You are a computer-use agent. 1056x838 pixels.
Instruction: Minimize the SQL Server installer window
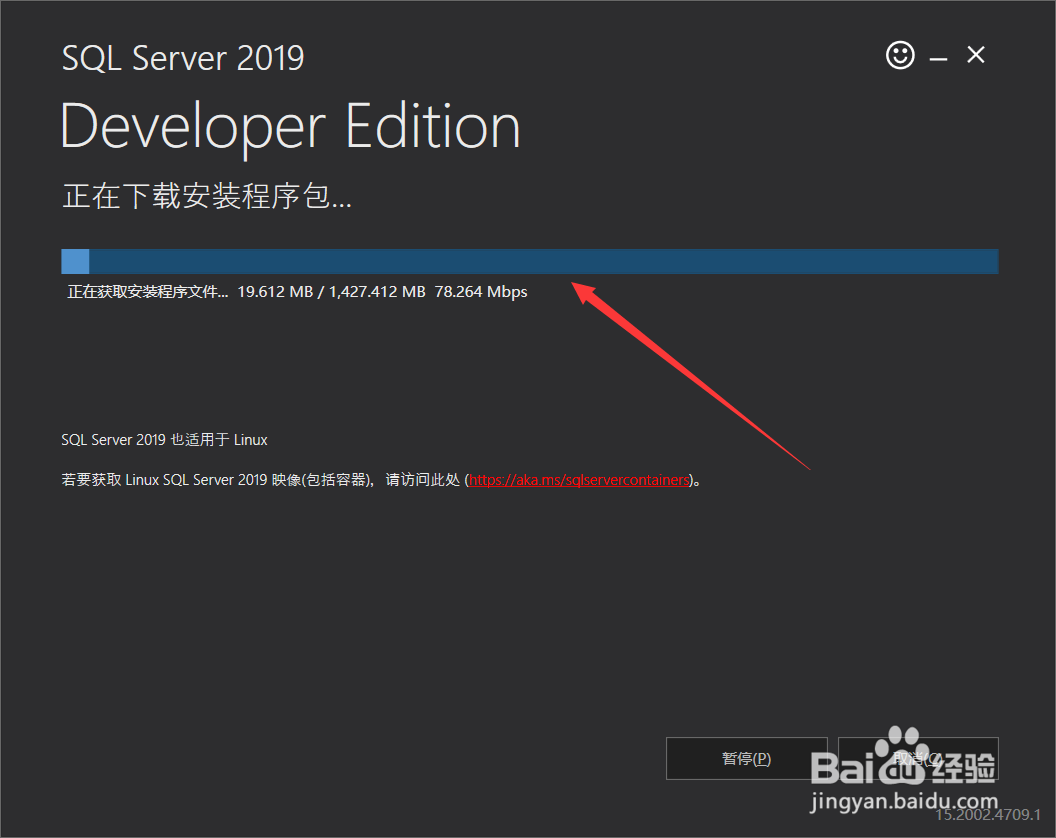[x=938, y=59]
